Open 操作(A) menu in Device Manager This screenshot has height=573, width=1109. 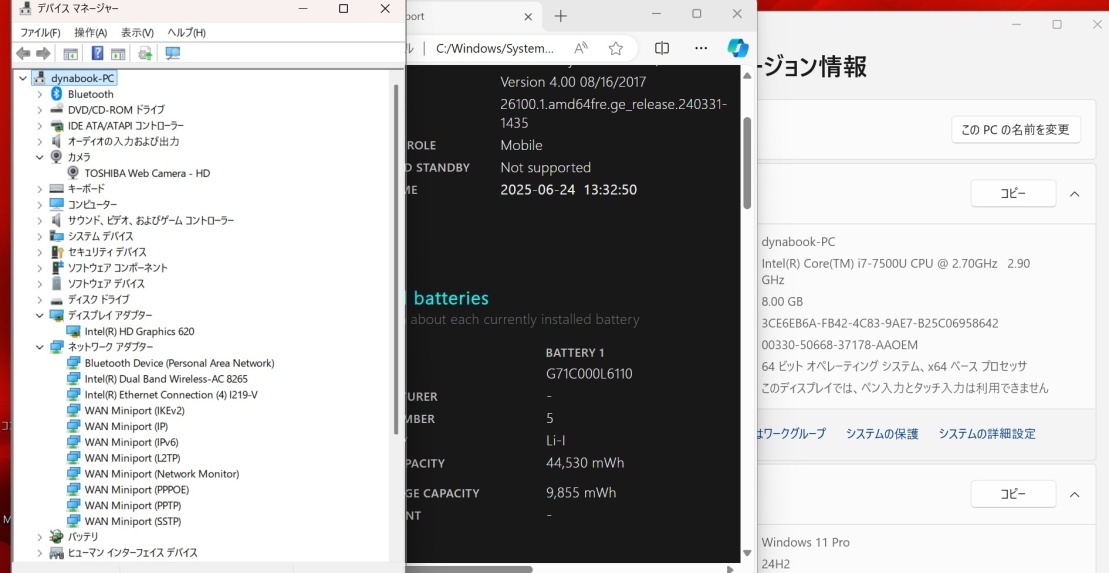91,33
